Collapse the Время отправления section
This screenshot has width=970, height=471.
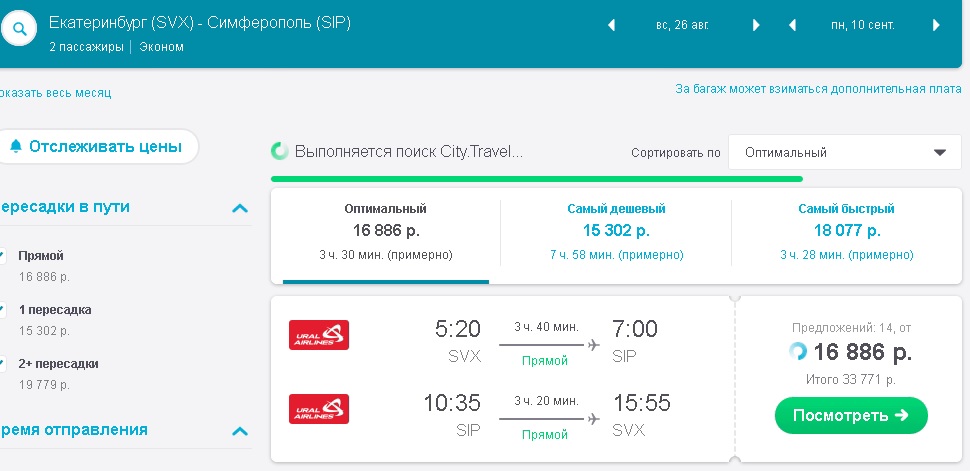pyautogui.click(x=239, y=431)
